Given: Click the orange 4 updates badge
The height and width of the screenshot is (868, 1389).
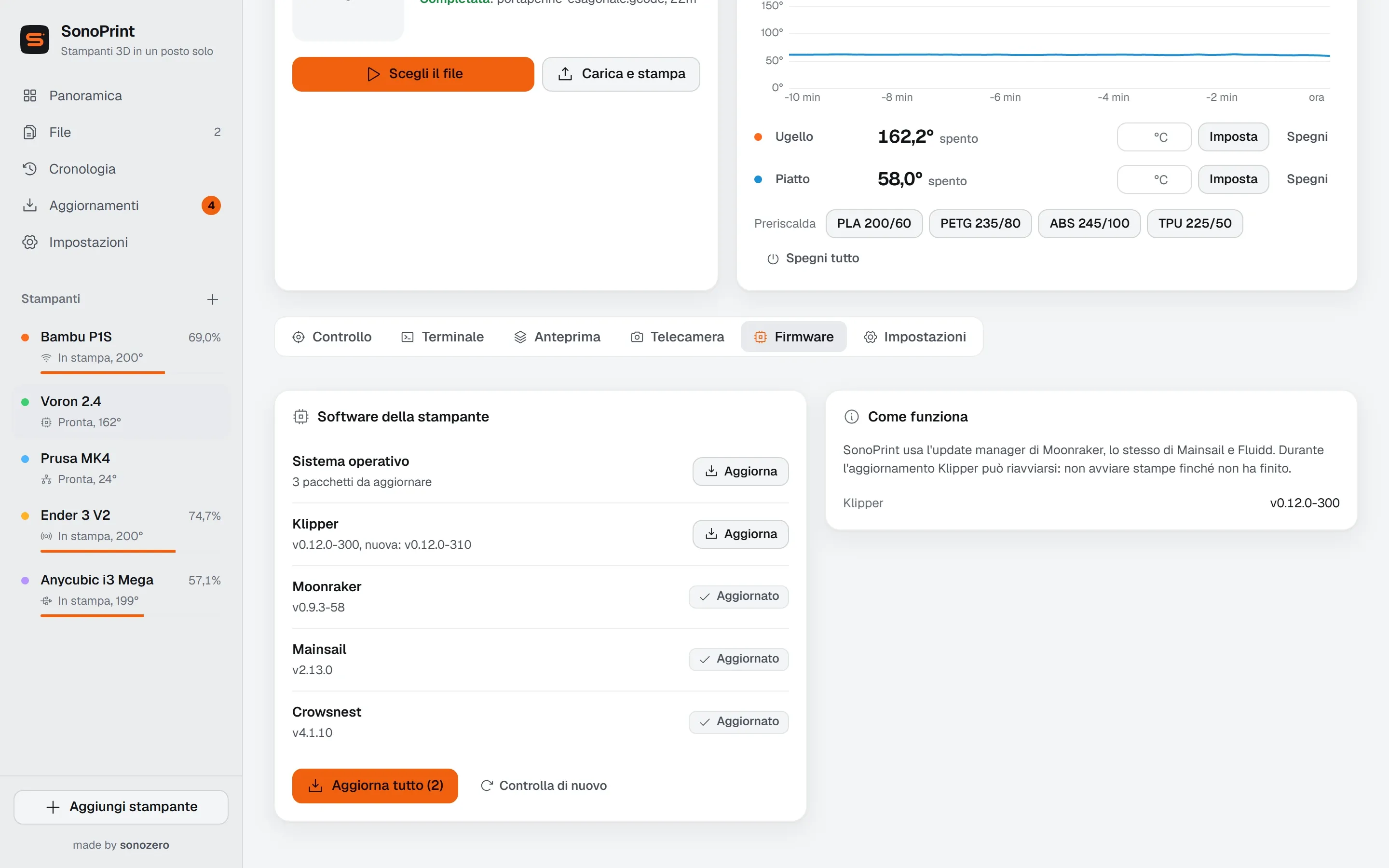Looking at the screenshot, I should tap(211, 205).
